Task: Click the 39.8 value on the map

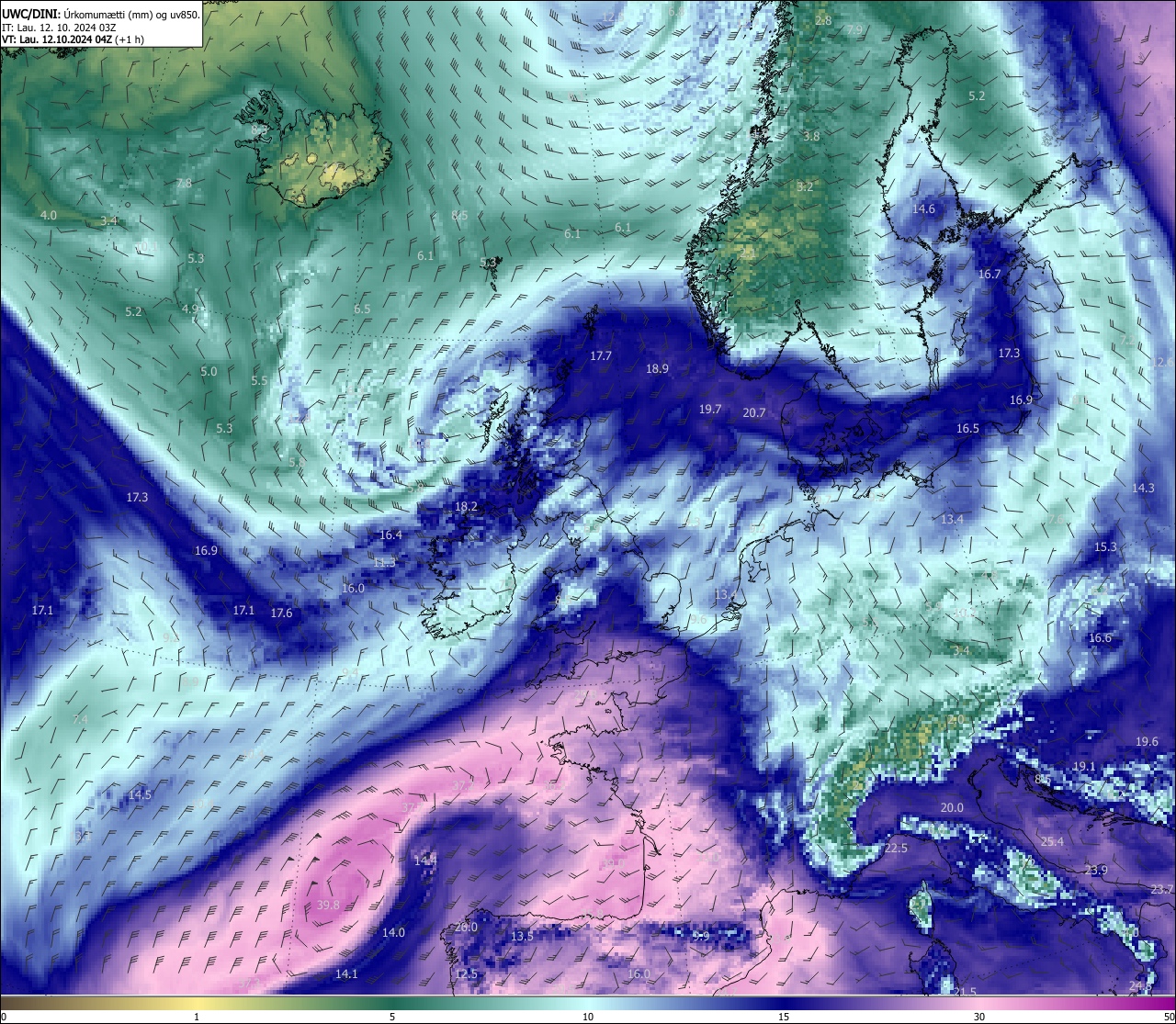Action: point(328,905)
